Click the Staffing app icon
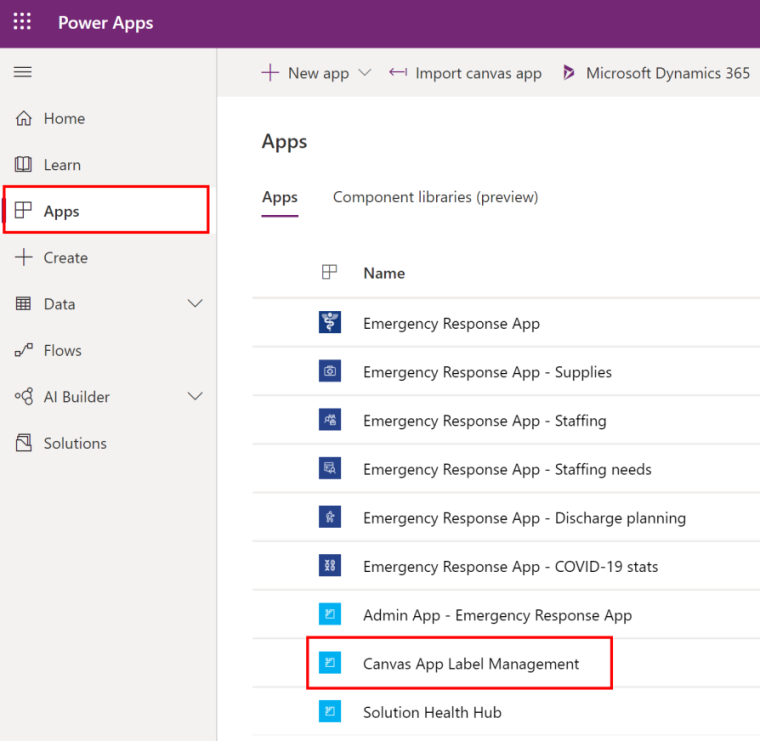Image resolution: width=760 pixels, height=741 pixels. click(x=330, y=420)
